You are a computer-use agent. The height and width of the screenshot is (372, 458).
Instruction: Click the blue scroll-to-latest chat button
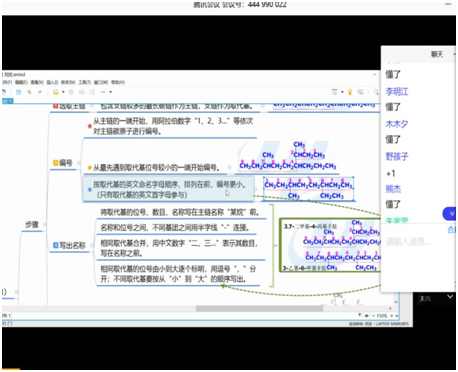tap(450, 214)
